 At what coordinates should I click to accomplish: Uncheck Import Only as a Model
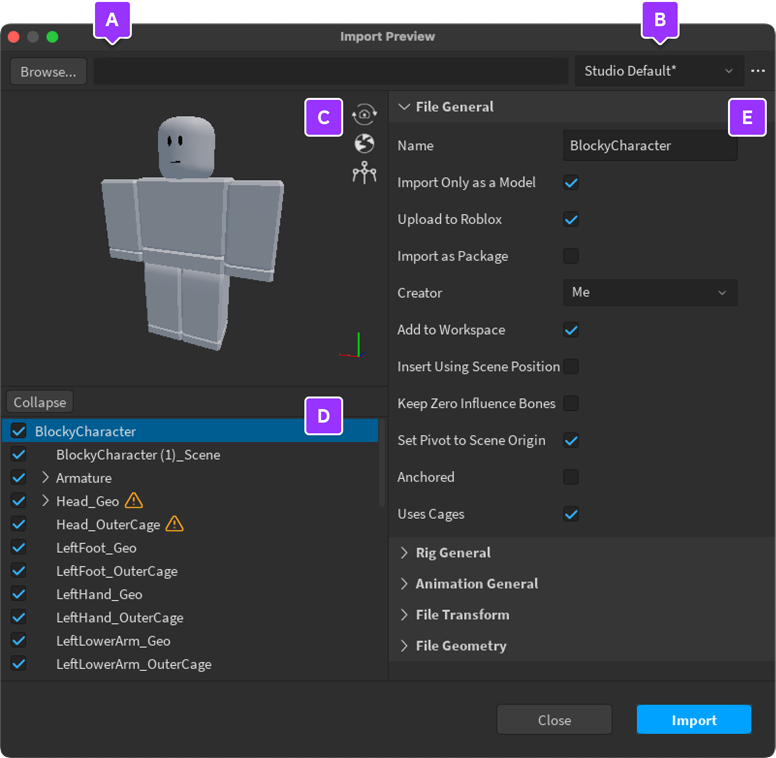point(571,183)
